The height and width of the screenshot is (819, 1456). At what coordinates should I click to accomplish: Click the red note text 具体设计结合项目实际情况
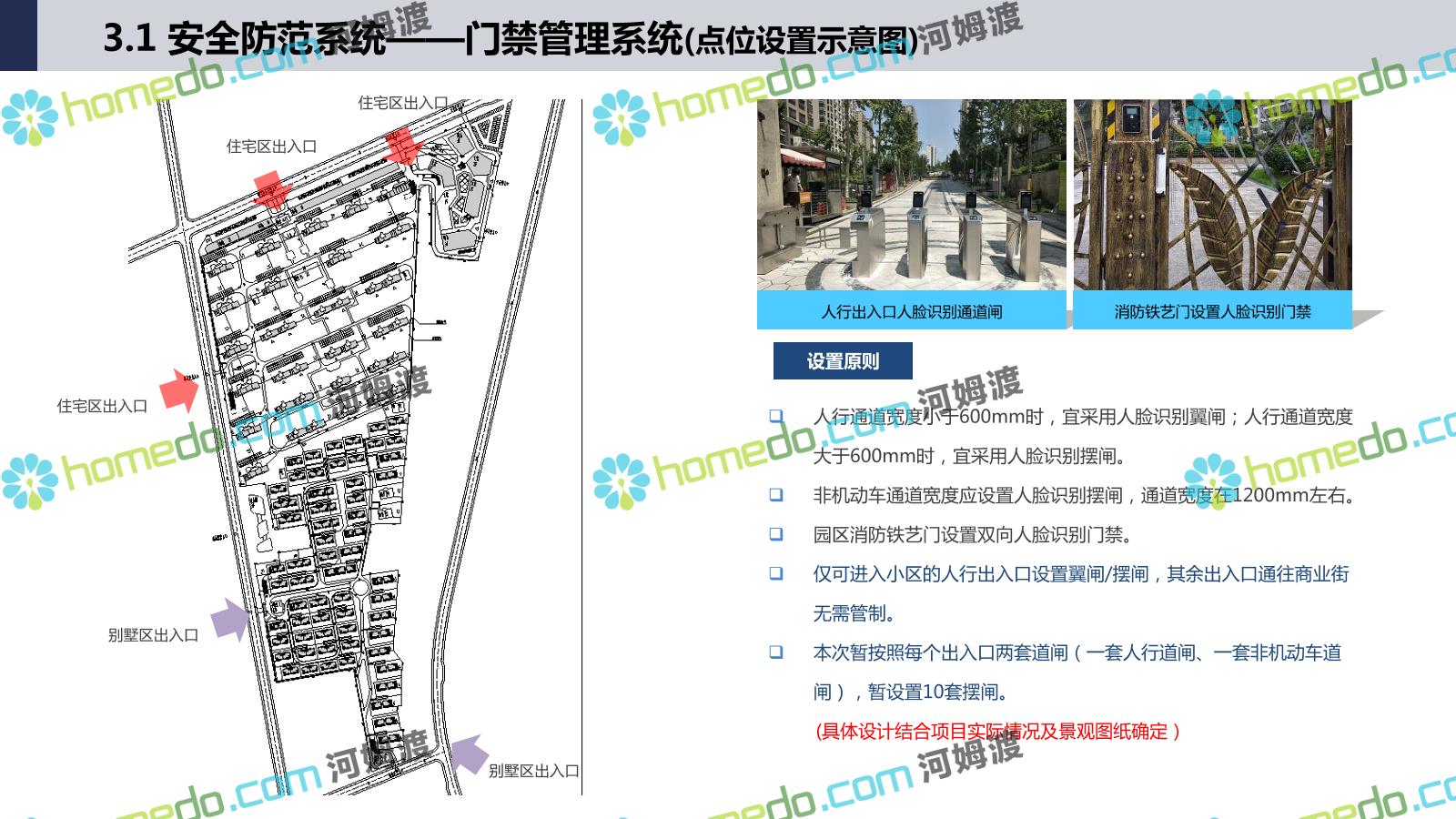coord(997,732)
